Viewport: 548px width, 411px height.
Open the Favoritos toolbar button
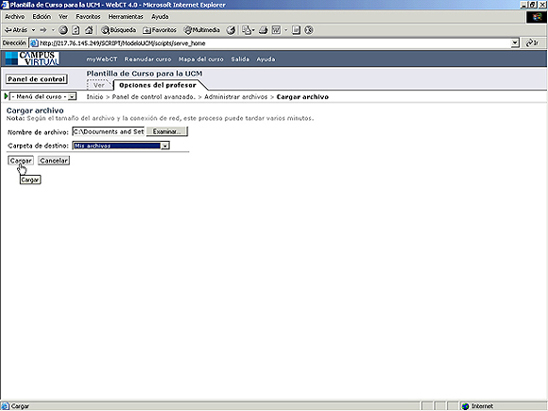pyautogui.click(x=160, y=30)
